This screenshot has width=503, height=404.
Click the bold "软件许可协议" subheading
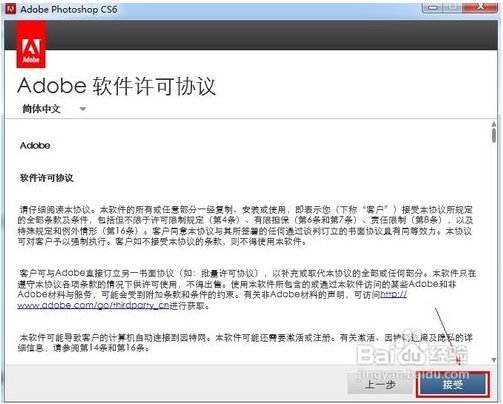(47, 178)
